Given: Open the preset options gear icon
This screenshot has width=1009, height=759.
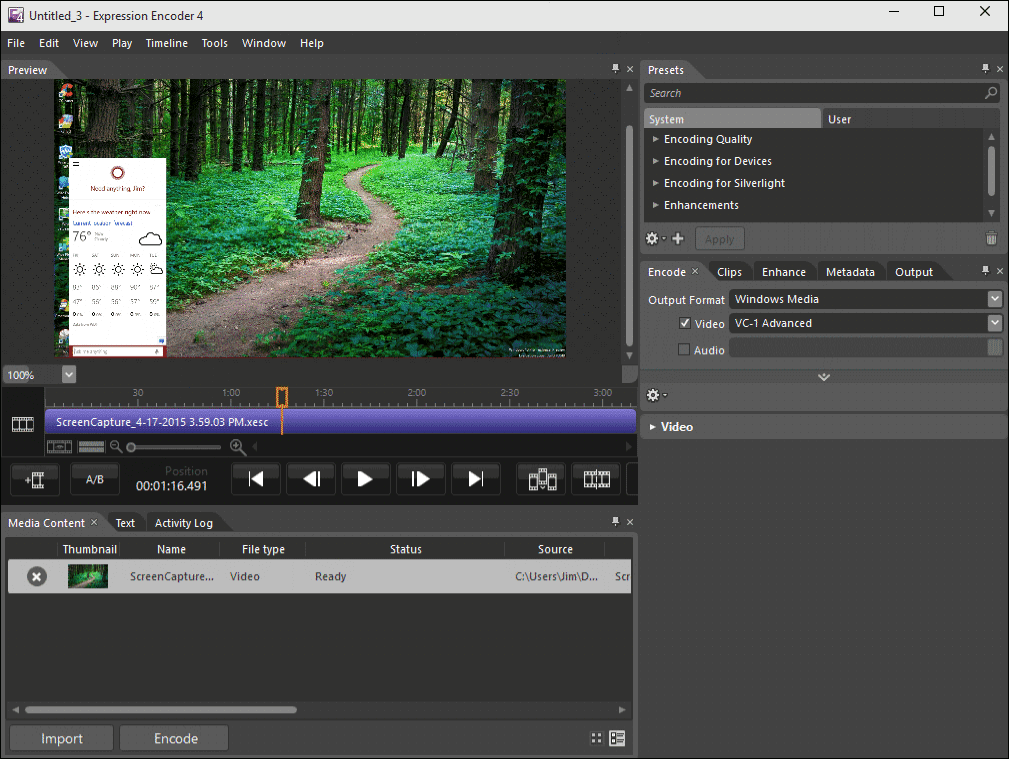Looking at the screenshot, I should (x=652, y=238).
